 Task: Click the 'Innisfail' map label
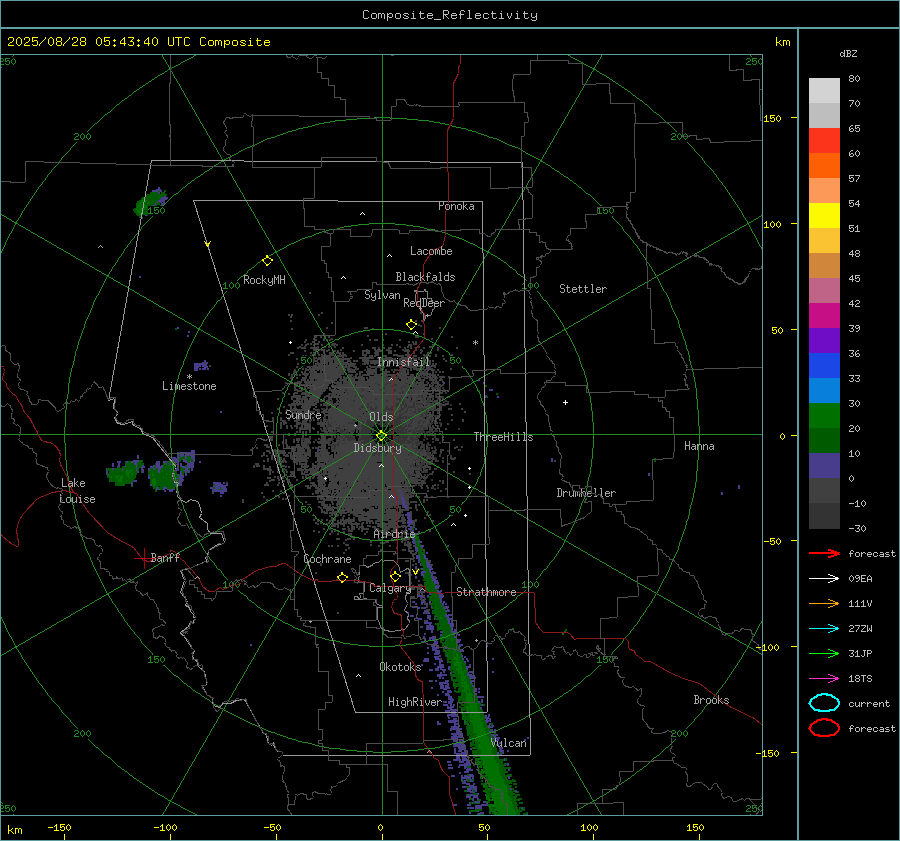(x=404, y=362)
